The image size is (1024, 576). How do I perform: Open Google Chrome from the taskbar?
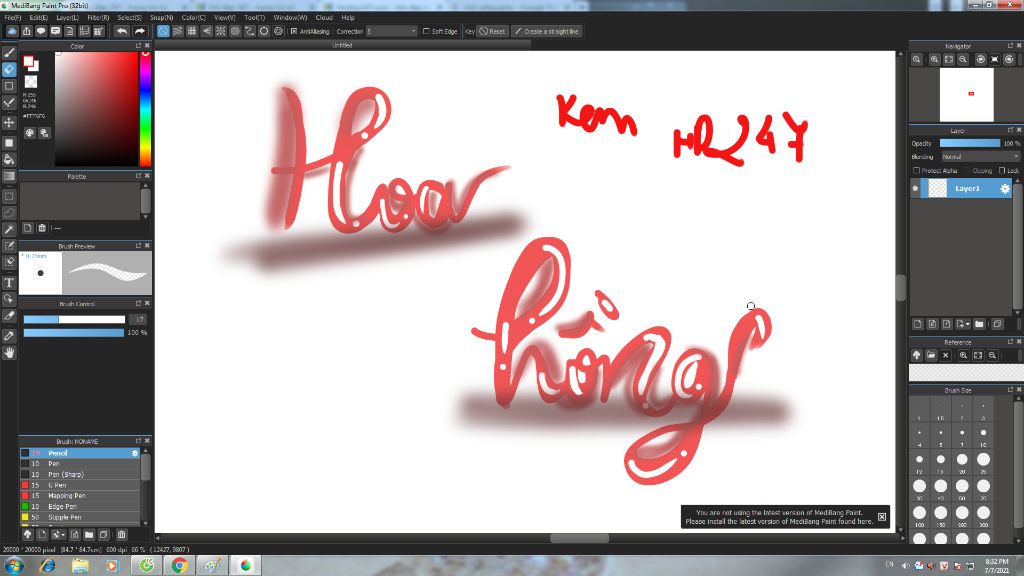click(x=180, y=566)
